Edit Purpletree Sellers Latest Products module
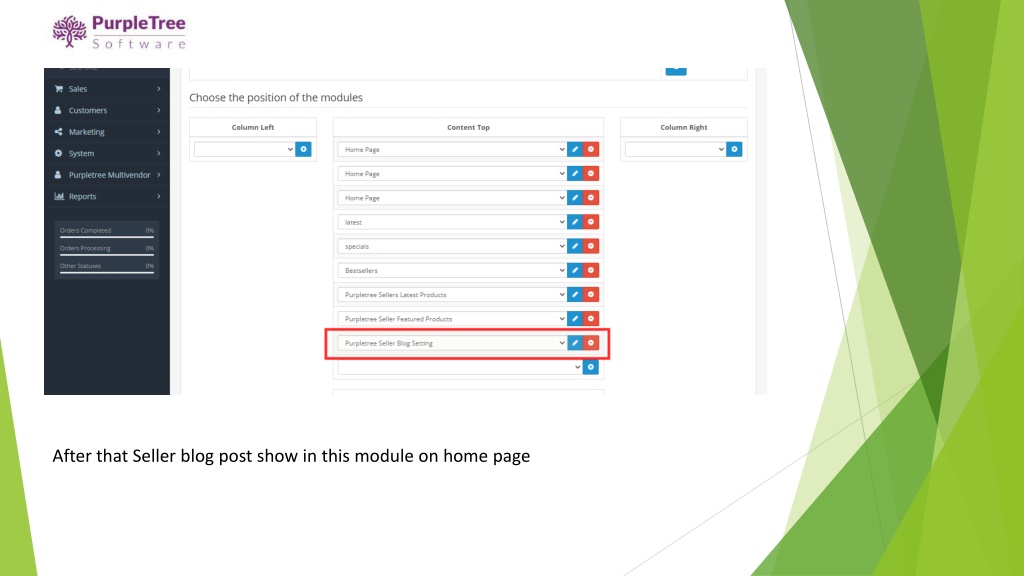Viewport: 1024px width, 576px height. pyautogui.click(x=575, y=295)
